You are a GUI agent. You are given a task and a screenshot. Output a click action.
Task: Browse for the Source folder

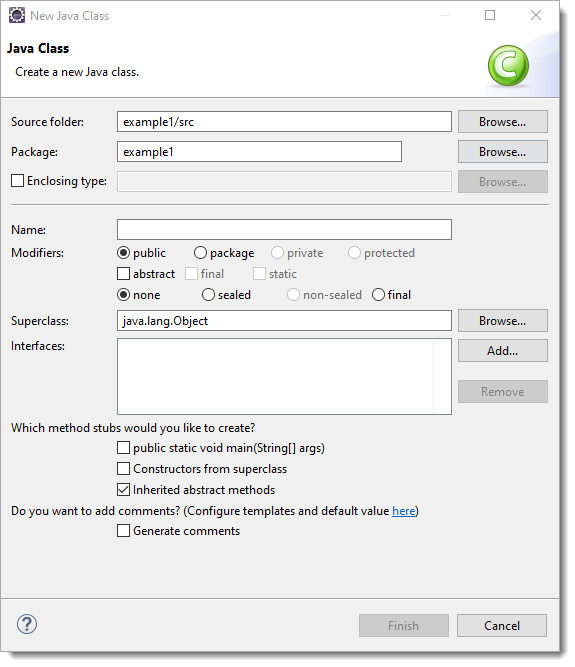[x=503, y=122]
